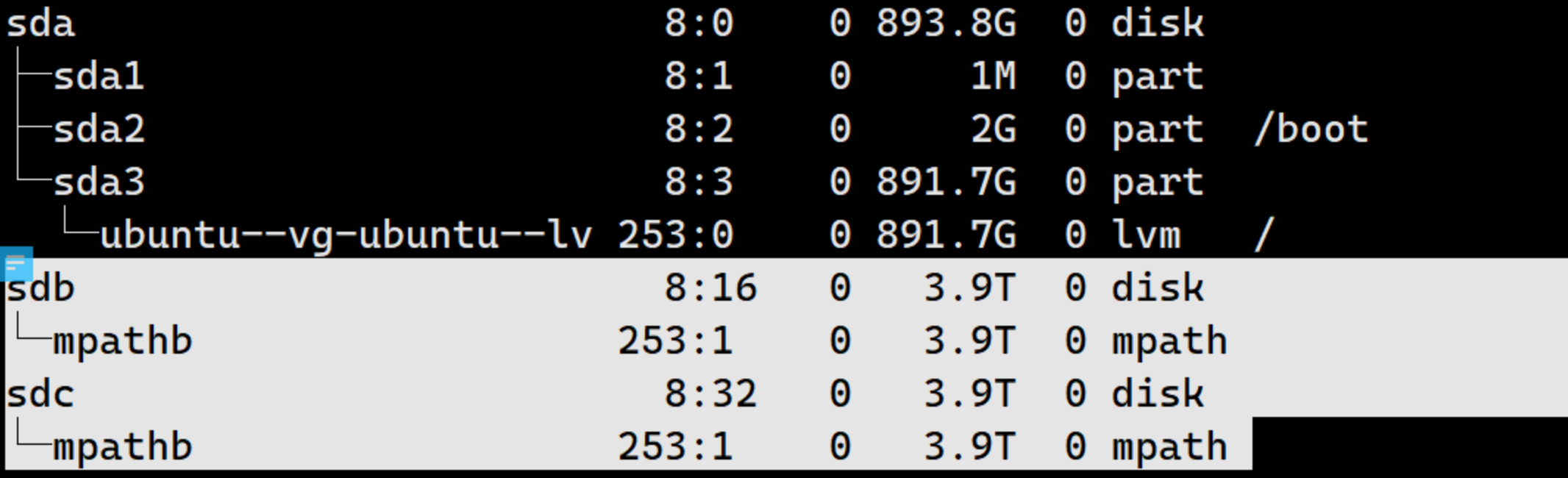The width and height of the screenshot is (1568, 478).
Task: Select the sda1 partition entry
Action: tap(99, 76)
